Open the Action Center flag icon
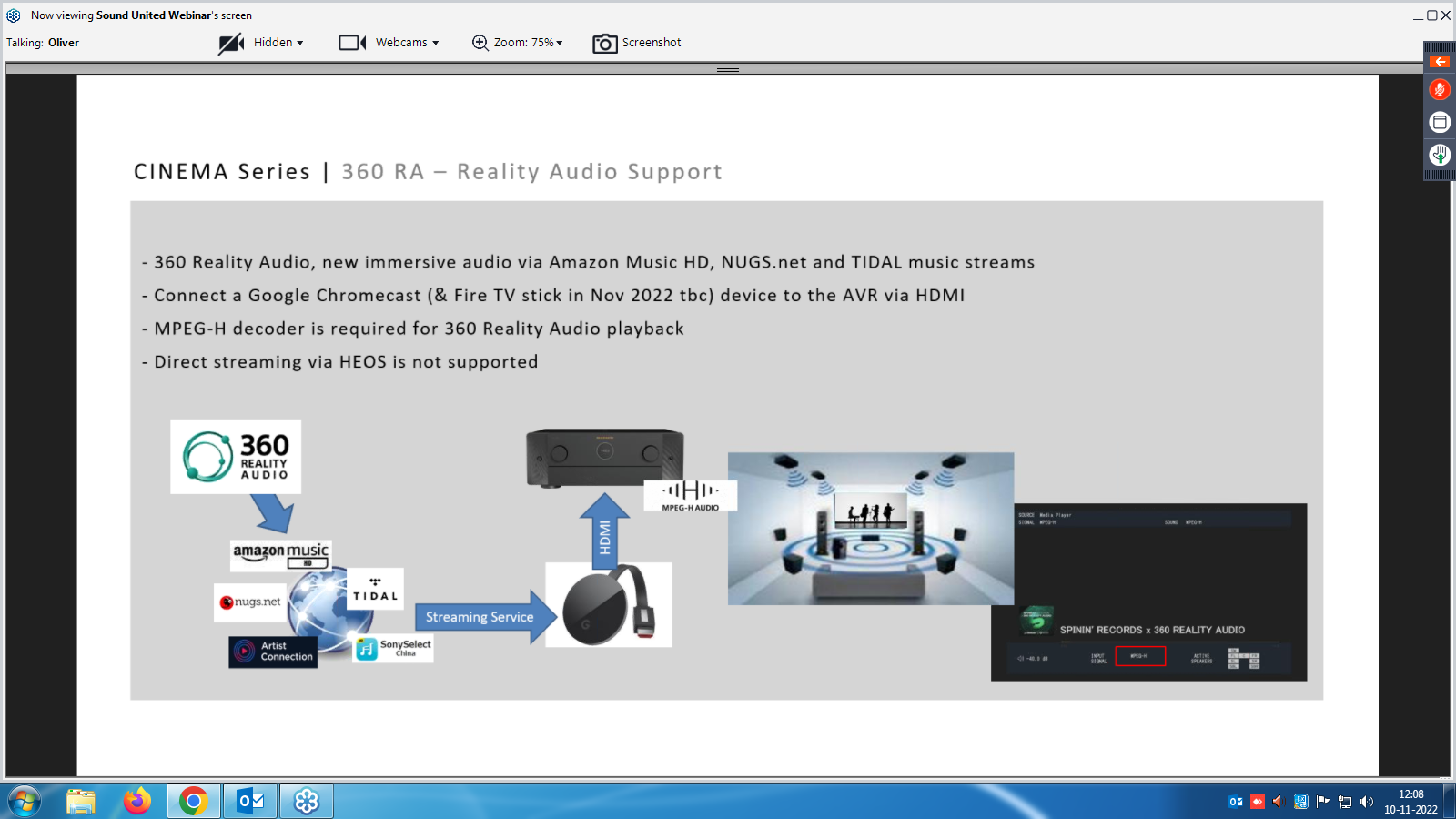Screen dimensions: 1456x819 1323,802
